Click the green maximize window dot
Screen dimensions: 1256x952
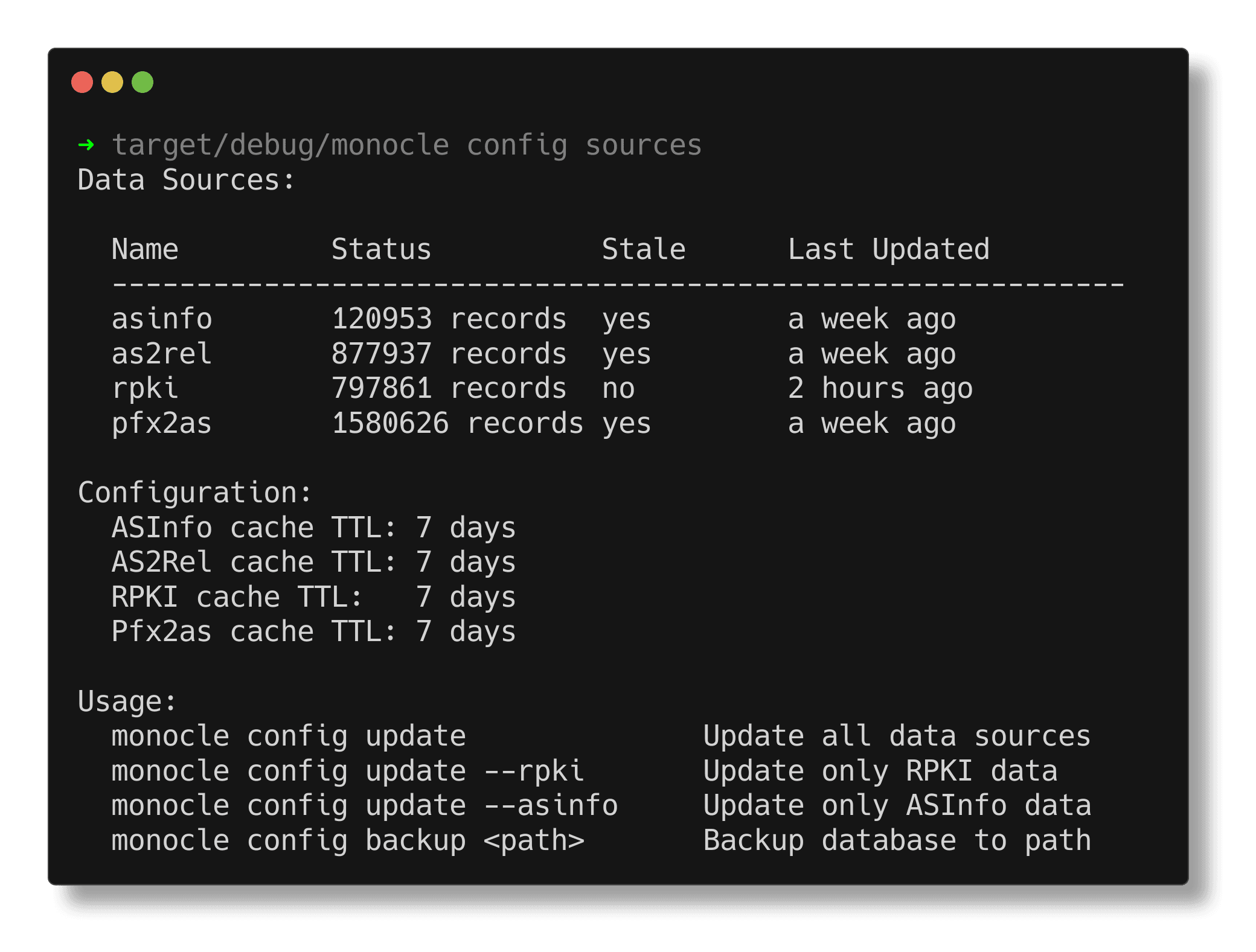point(143,82)
